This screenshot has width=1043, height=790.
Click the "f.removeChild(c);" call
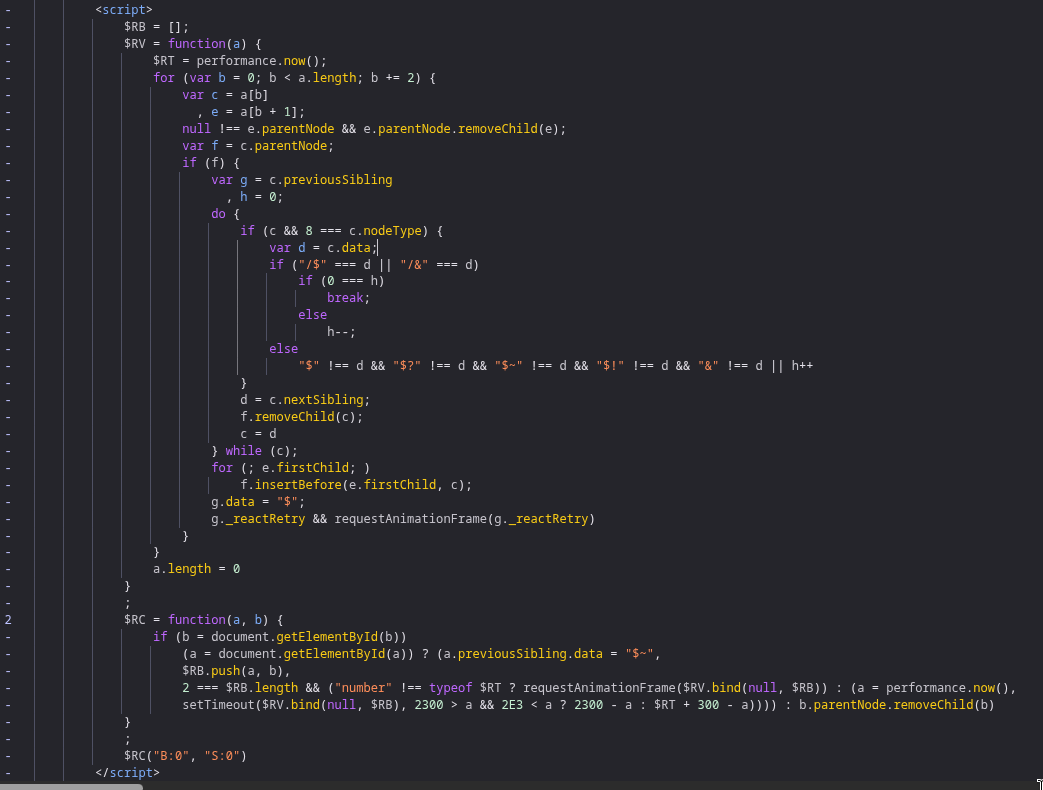(302, 417)
